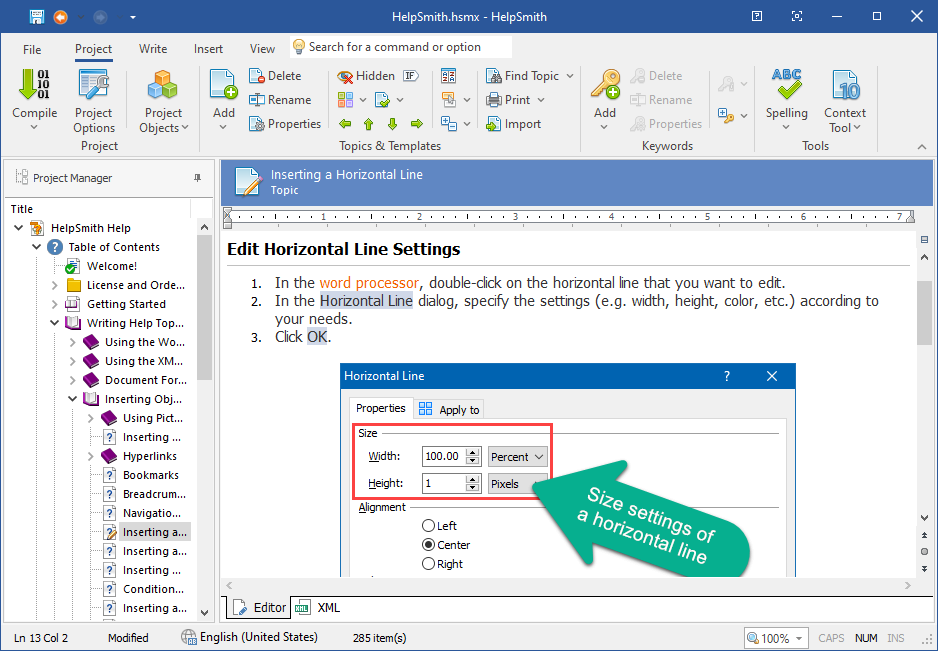Open the Context Tool
The image size is (938, 651).
pos(845,102)
